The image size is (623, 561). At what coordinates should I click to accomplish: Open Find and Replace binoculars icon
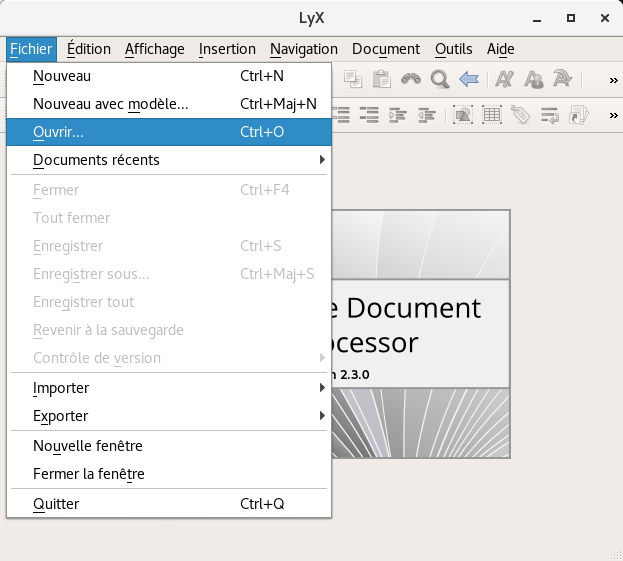coord(411,79)
